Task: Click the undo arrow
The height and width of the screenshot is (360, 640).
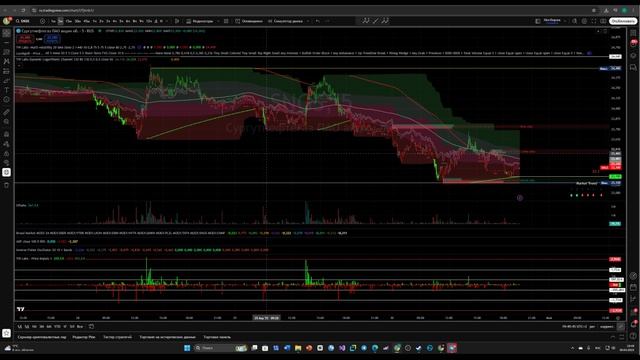Action: (318, 21)
